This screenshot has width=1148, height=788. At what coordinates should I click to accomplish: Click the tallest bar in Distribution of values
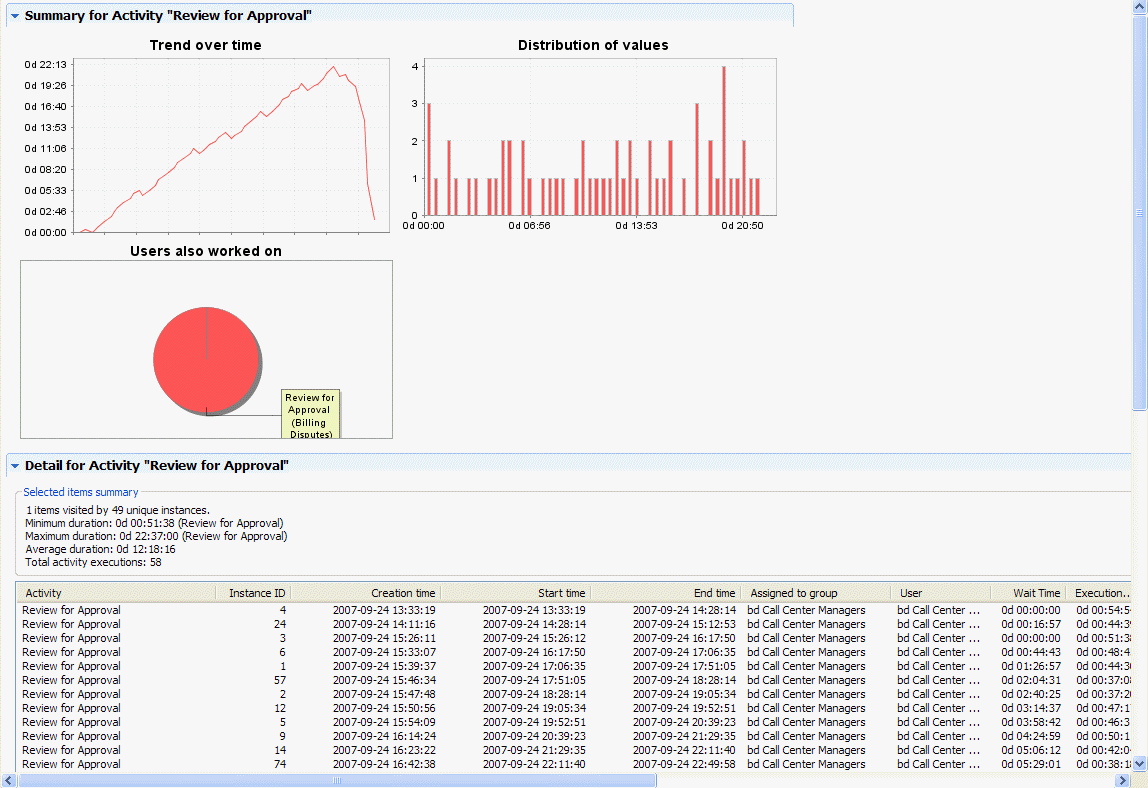point(723,141)
